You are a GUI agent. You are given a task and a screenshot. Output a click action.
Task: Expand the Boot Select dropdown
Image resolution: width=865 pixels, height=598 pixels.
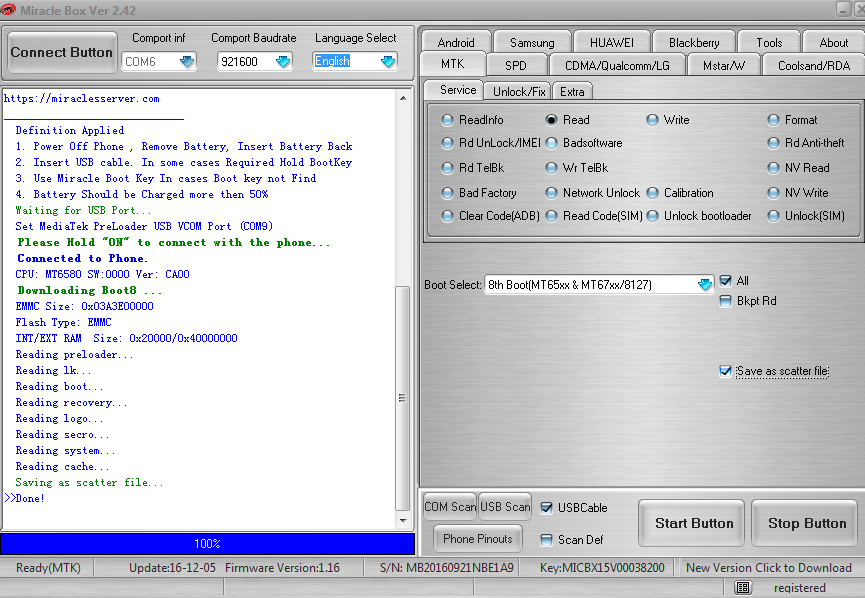(x=704, y=285)
